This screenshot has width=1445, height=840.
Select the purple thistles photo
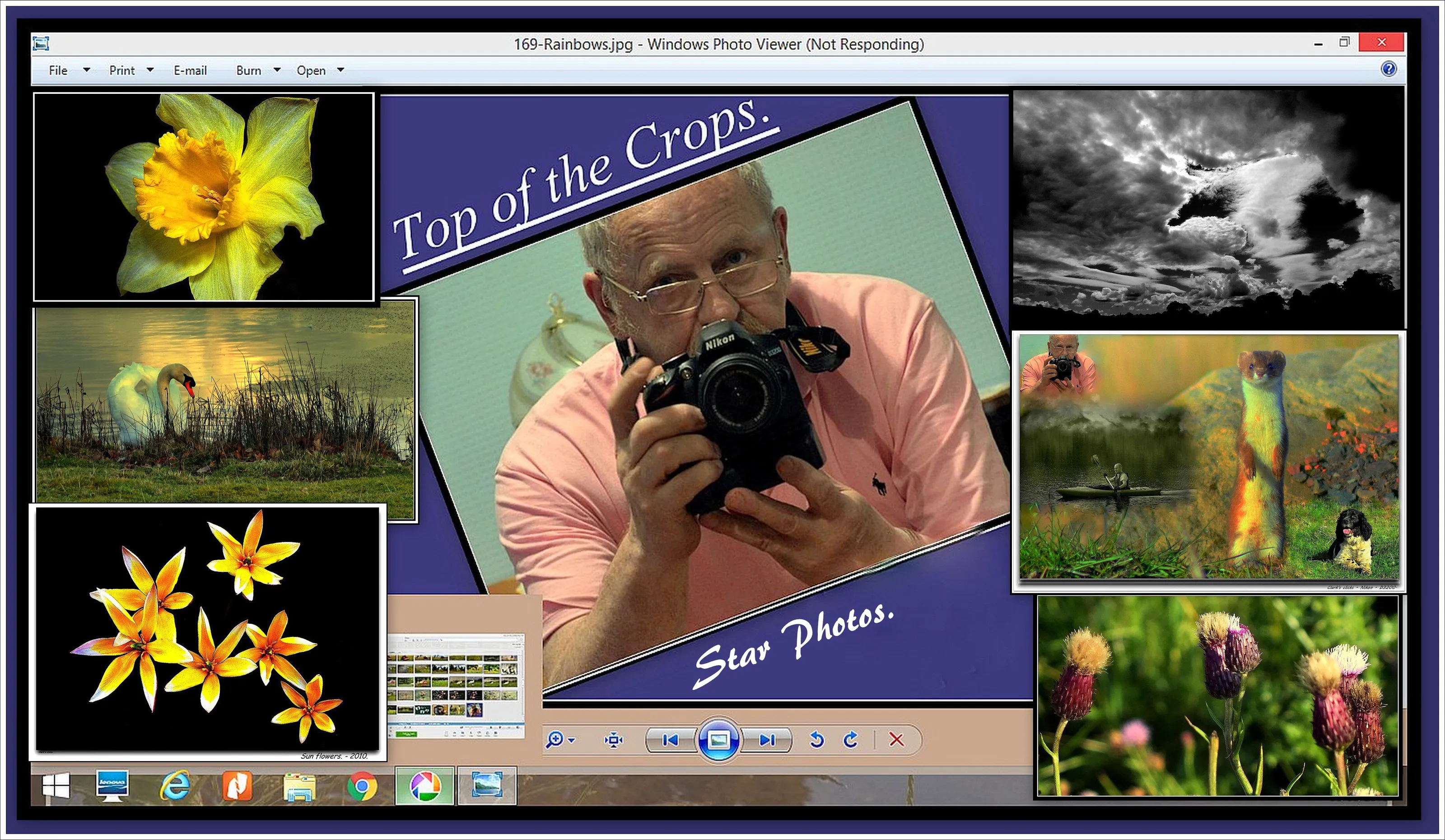pyautogui.click(x=1218, y=696)
